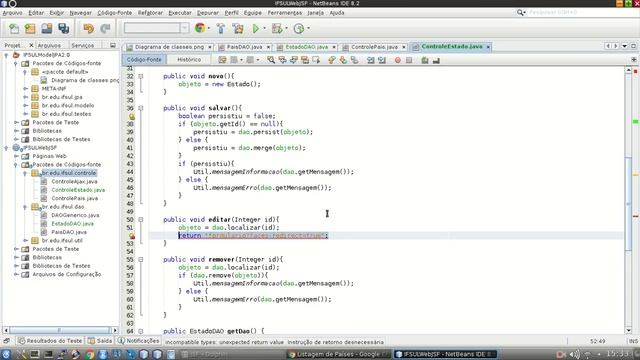Image resolution: width=640 pixels, height=360 pixels.
Task: Click the Clean and Build Project icon
Action: [x=238, y=28]
